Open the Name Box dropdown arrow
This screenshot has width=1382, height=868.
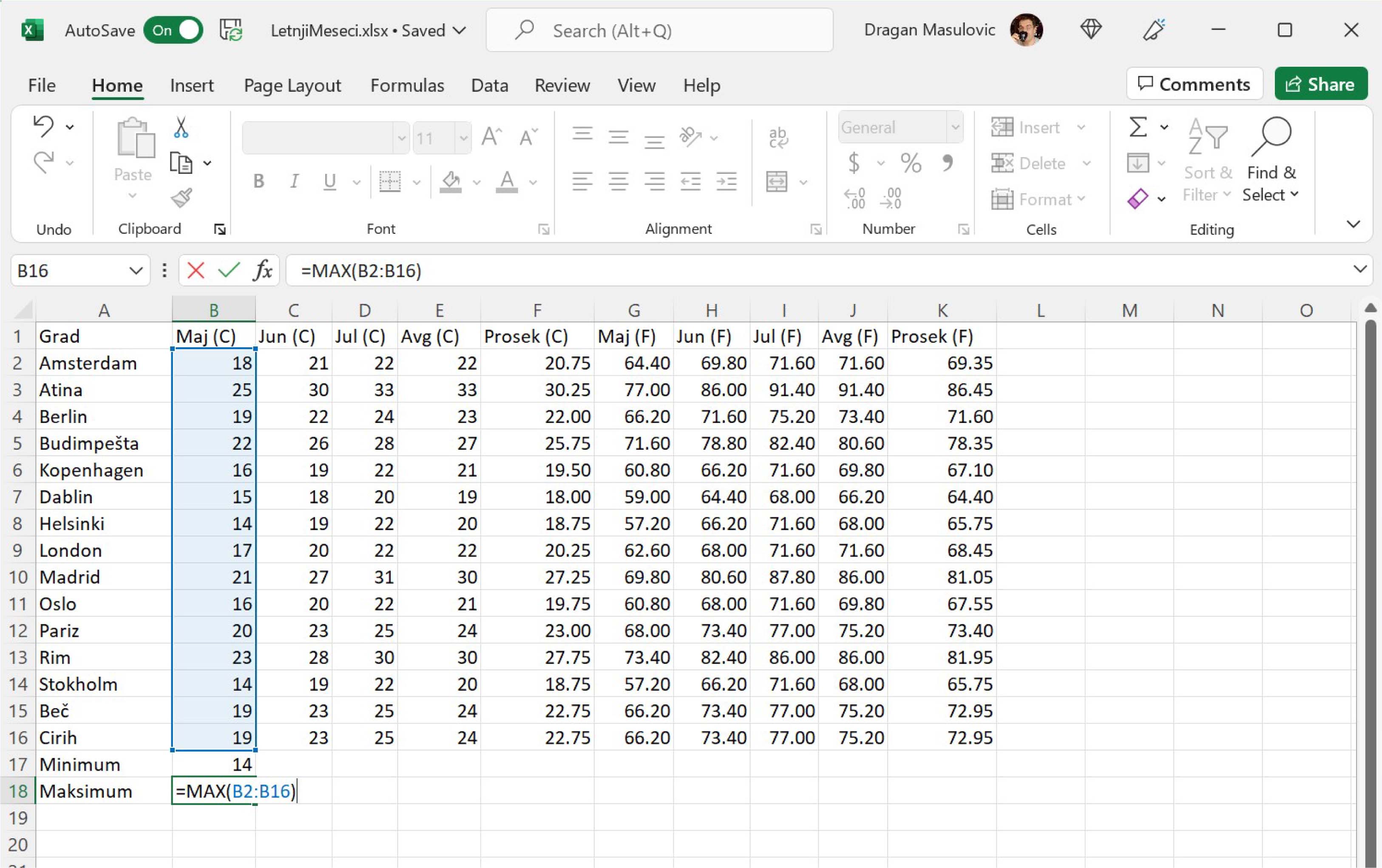pyautogui.click(x=136, y=270)
